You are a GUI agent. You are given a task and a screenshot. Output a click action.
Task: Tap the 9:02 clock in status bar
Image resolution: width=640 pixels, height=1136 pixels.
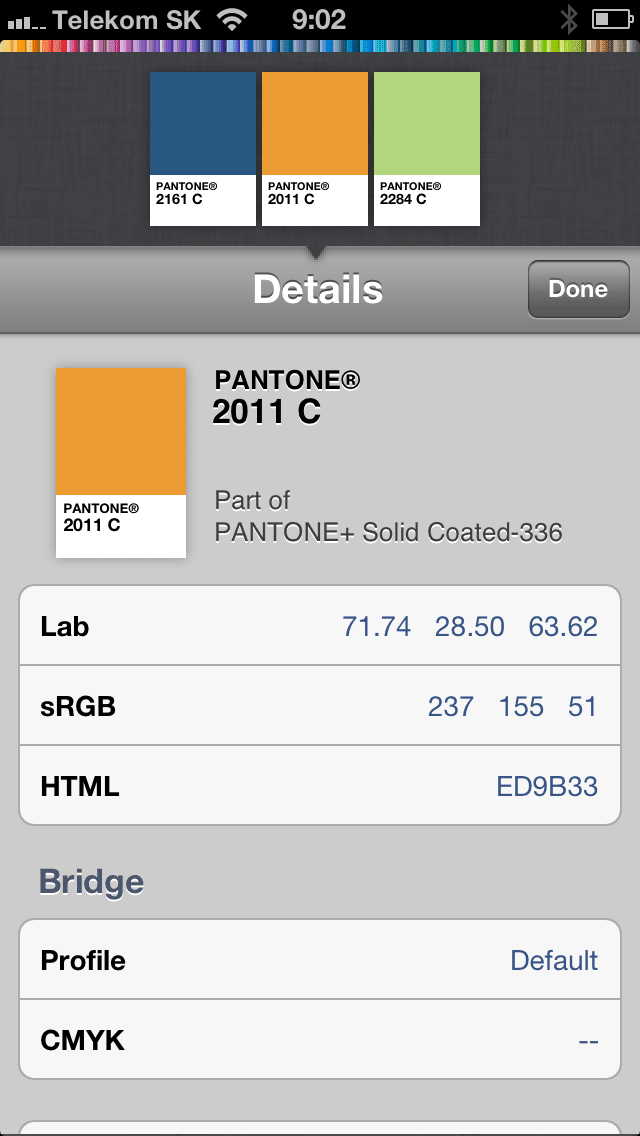pos(319,19)
